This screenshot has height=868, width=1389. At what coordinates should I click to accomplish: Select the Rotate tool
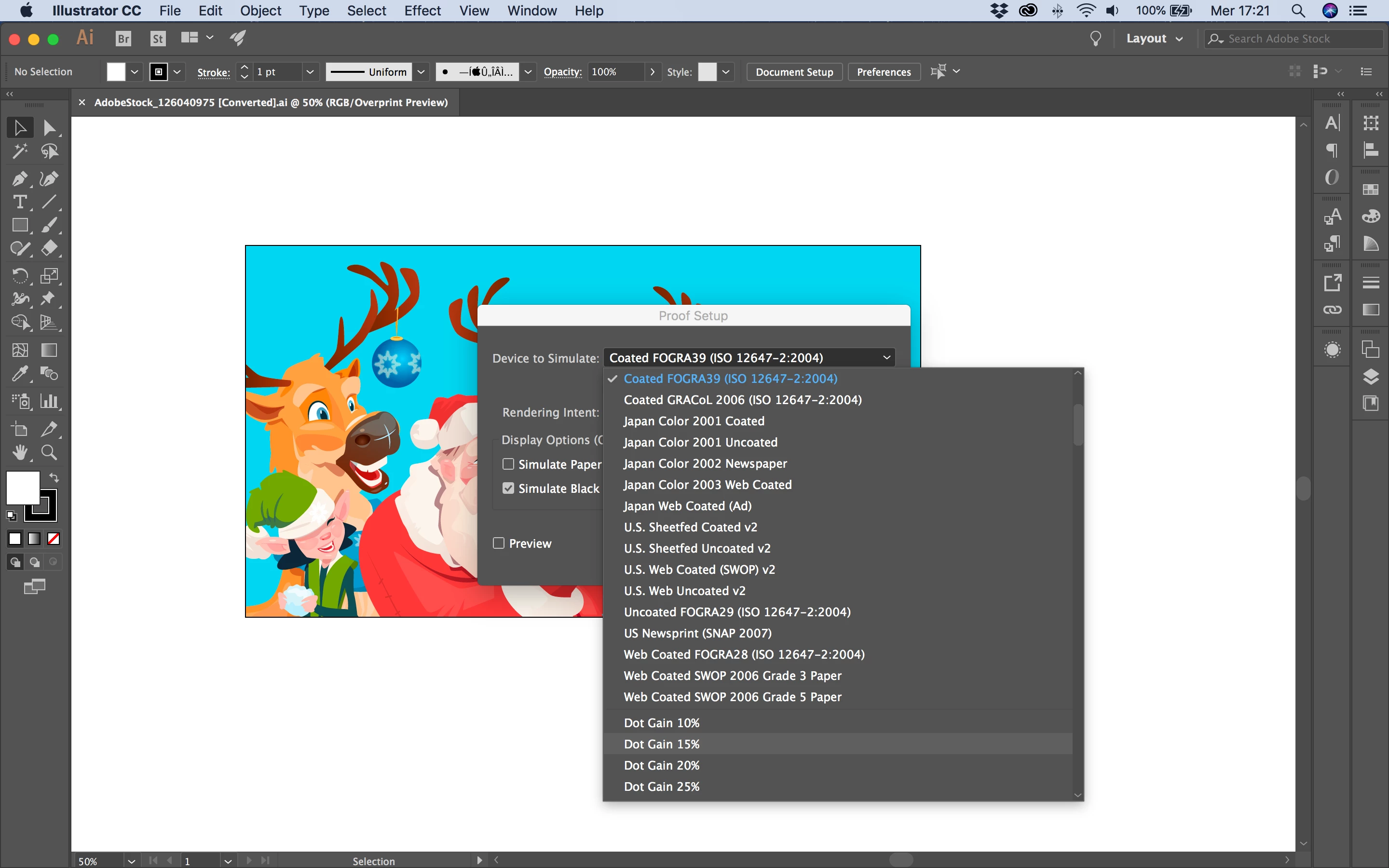coord(19,275)
